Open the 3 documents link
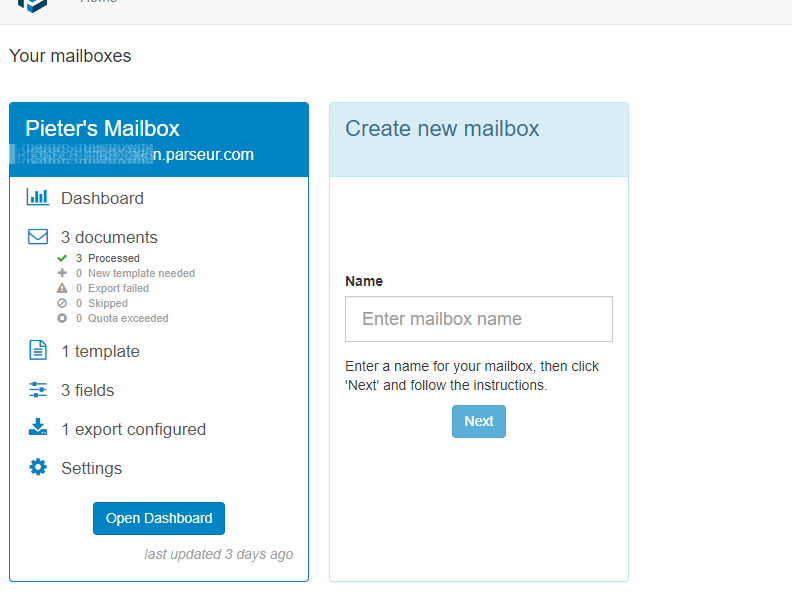Screen dimensions: 800x600 (x=109, y=237)
